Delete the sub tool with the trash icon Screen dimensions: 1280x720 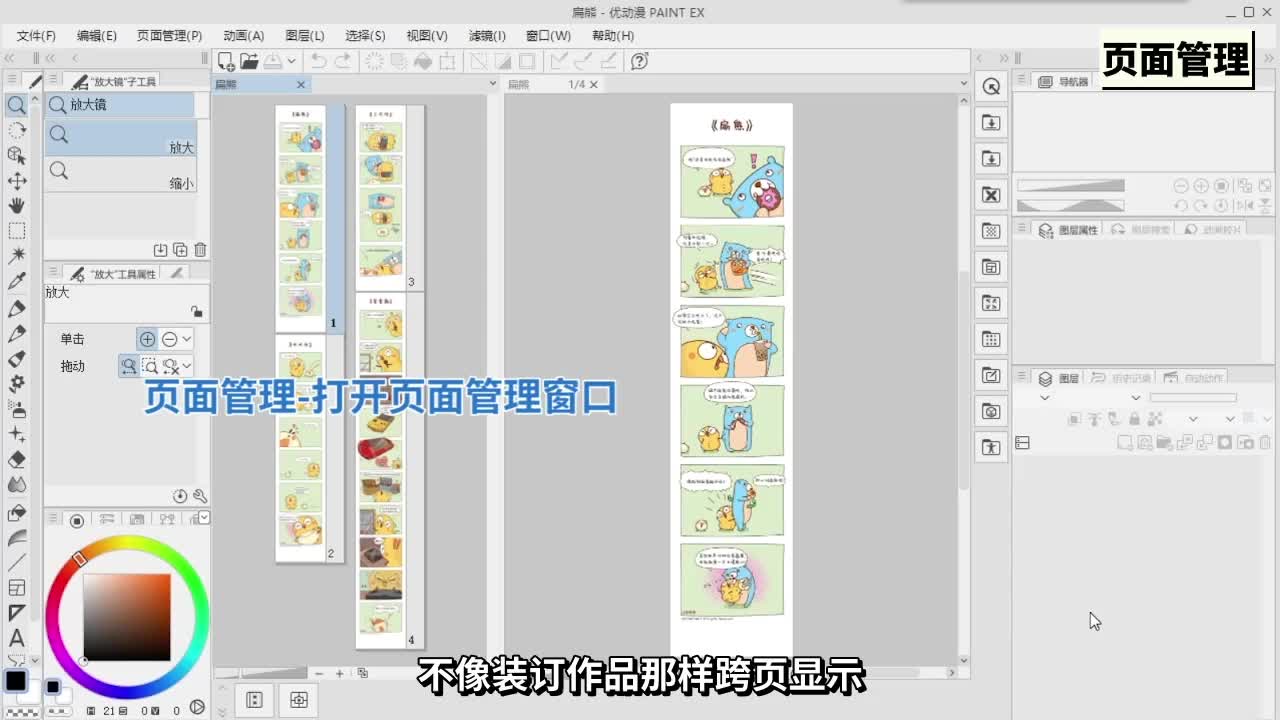200,250
